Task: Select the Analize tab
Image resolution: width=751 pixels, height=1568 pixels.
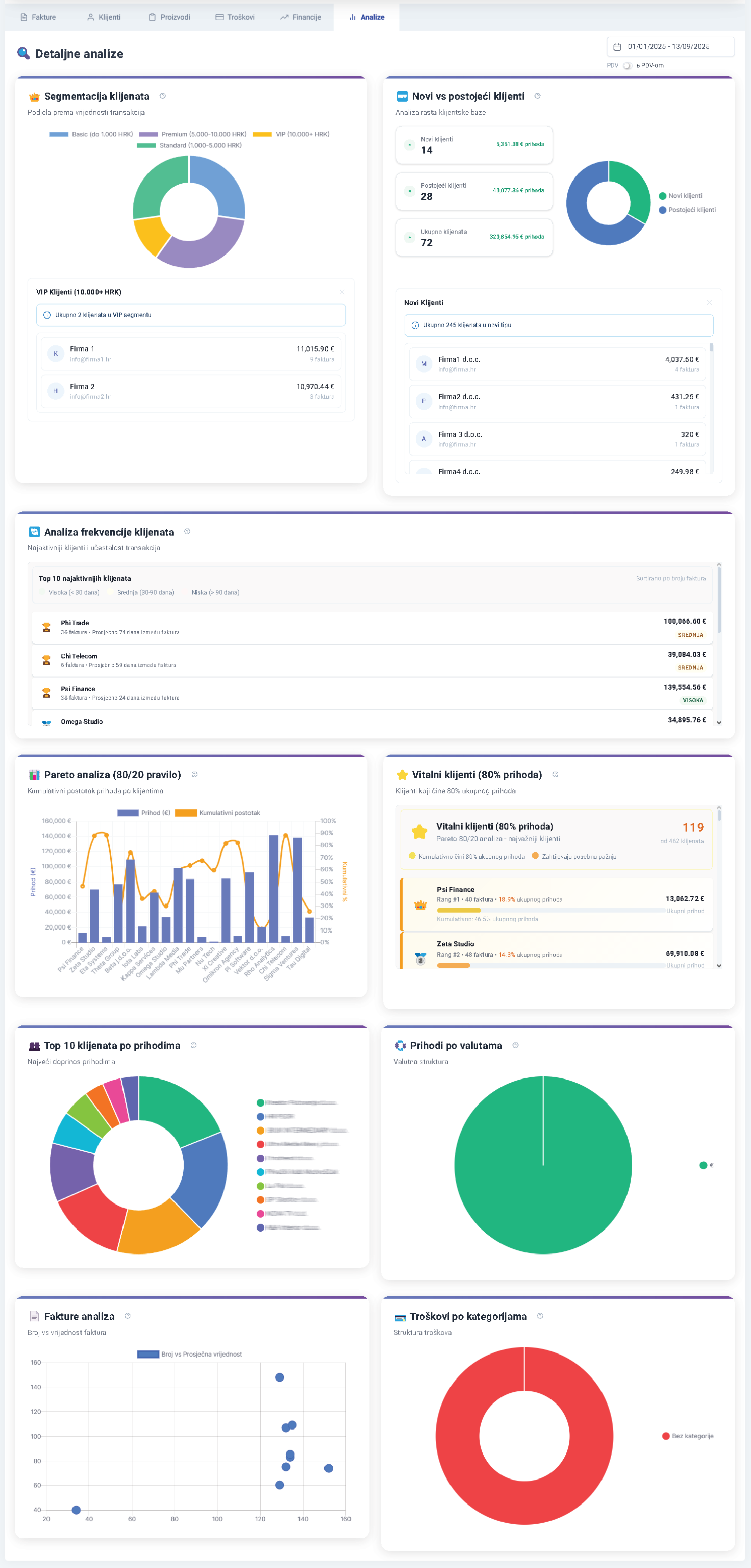Action: tap(366, 17)
